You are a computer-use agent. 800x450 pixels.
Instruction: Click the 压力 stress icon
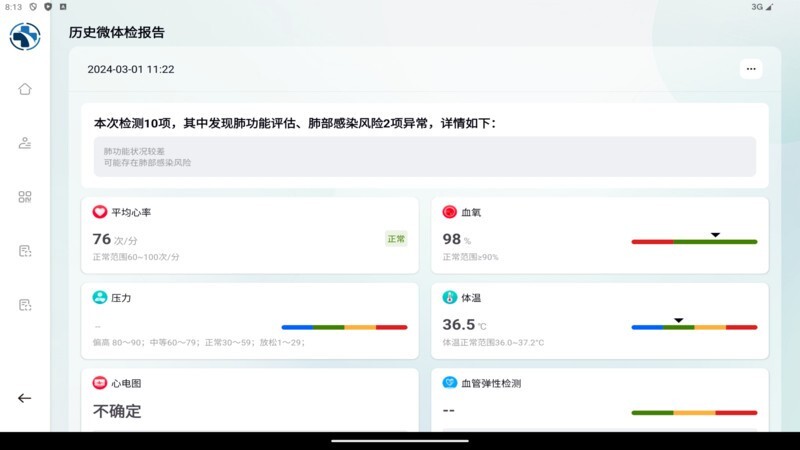click(x=100, y=298)
